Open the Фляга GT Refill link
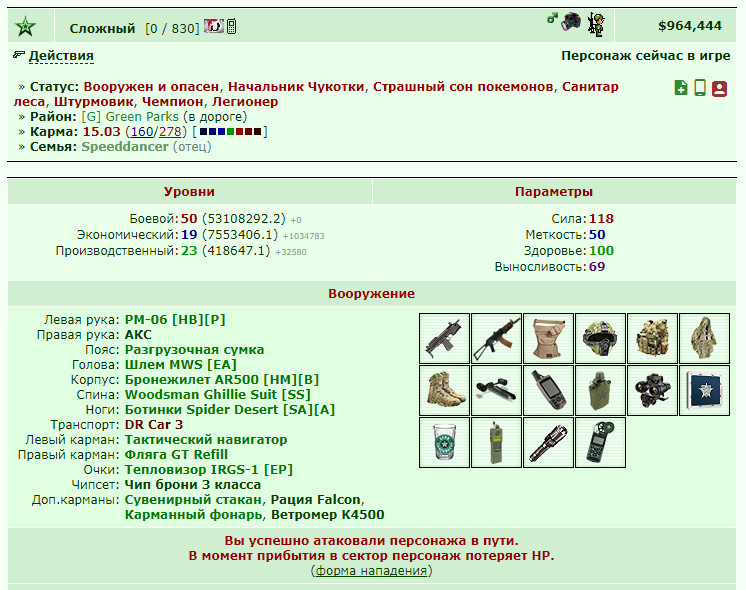 click(176, 455)
